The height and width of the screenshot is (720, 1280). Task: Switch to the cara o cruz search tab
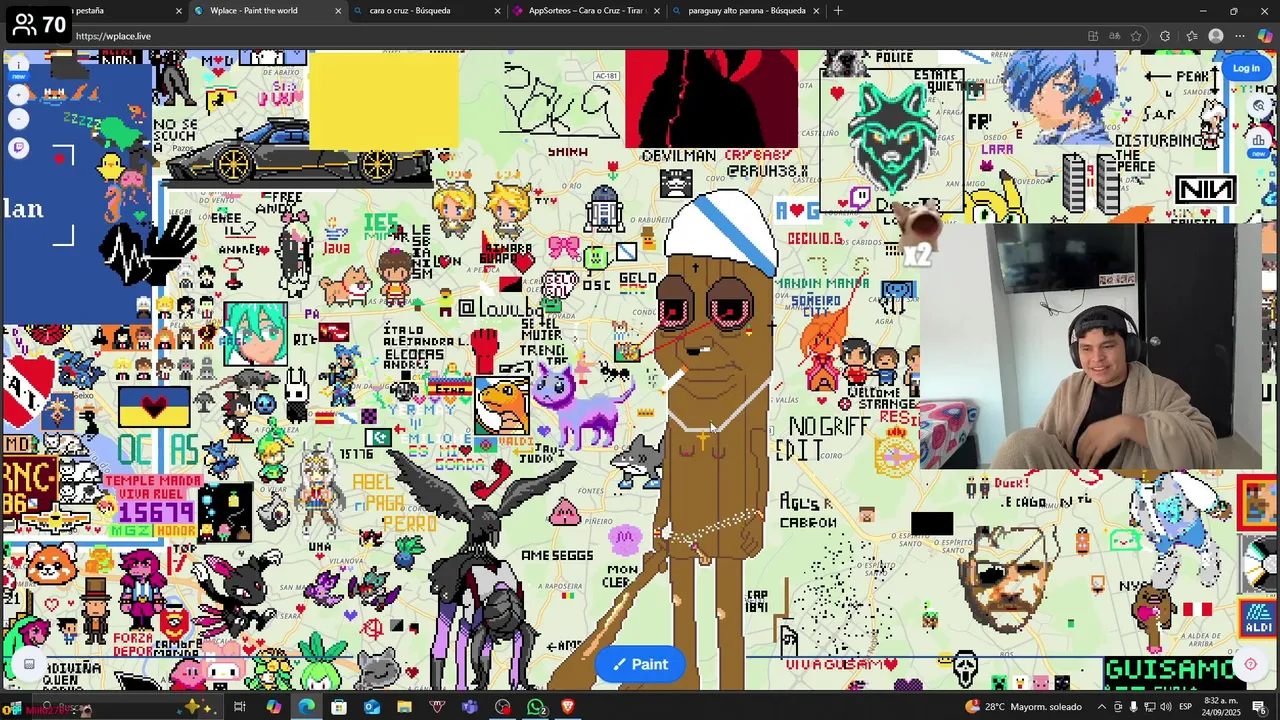coord(425,11)
